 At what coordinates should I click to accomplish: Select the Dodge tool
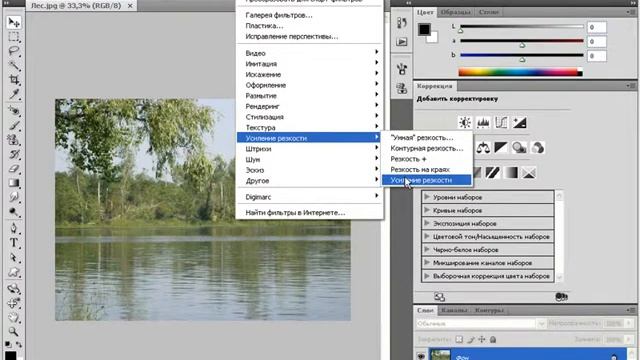(x=13, y=211)
